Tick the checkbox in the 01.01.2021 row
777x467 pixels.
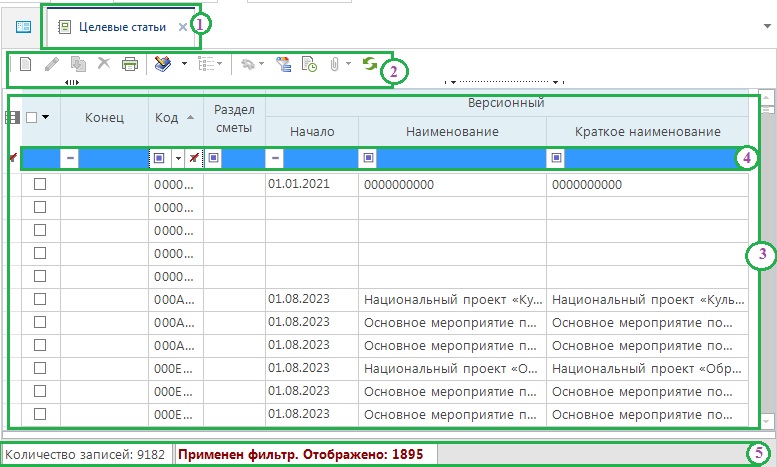click(40, 185)
